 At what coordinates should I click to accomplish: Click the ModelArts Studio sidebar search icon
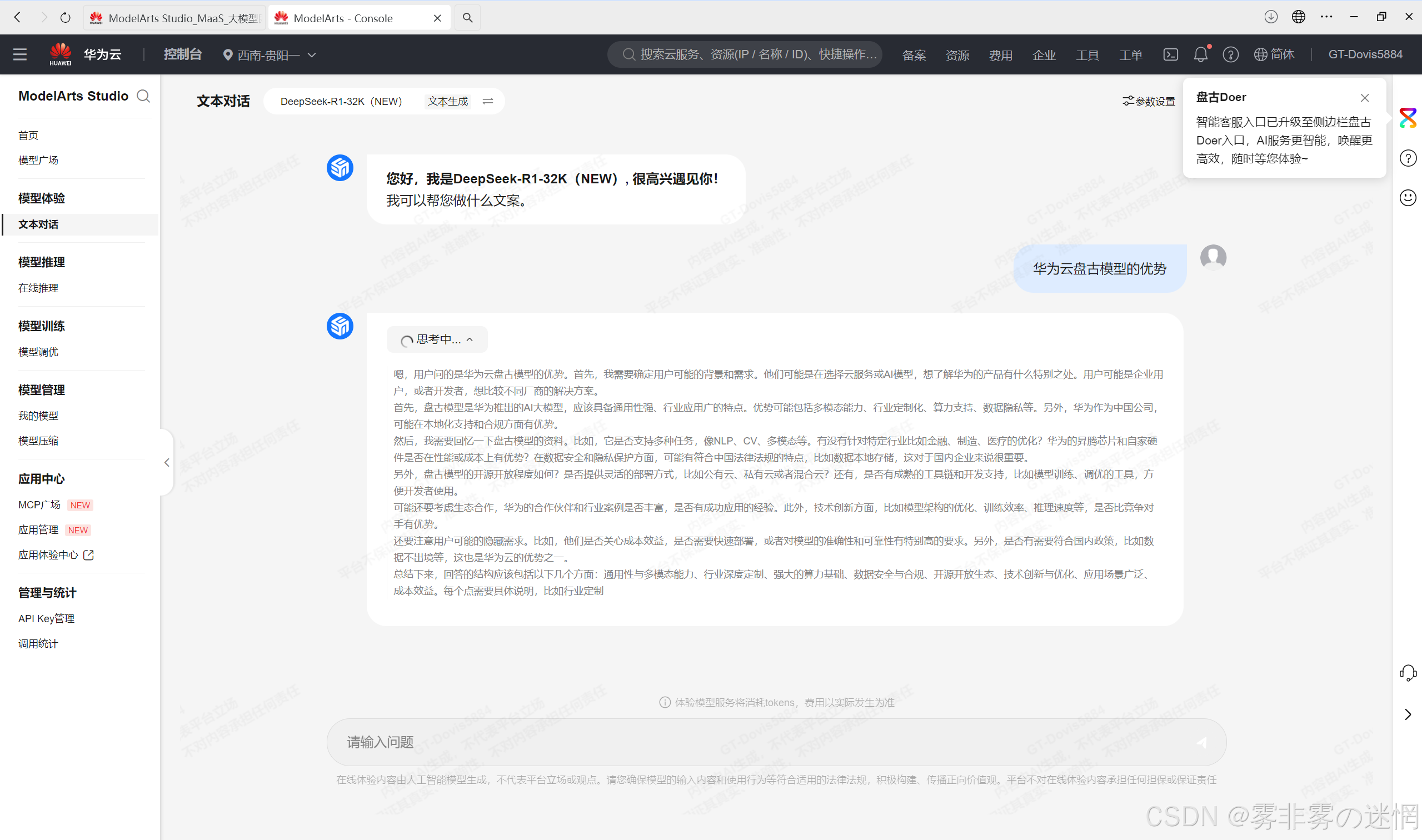coord(143,96)
